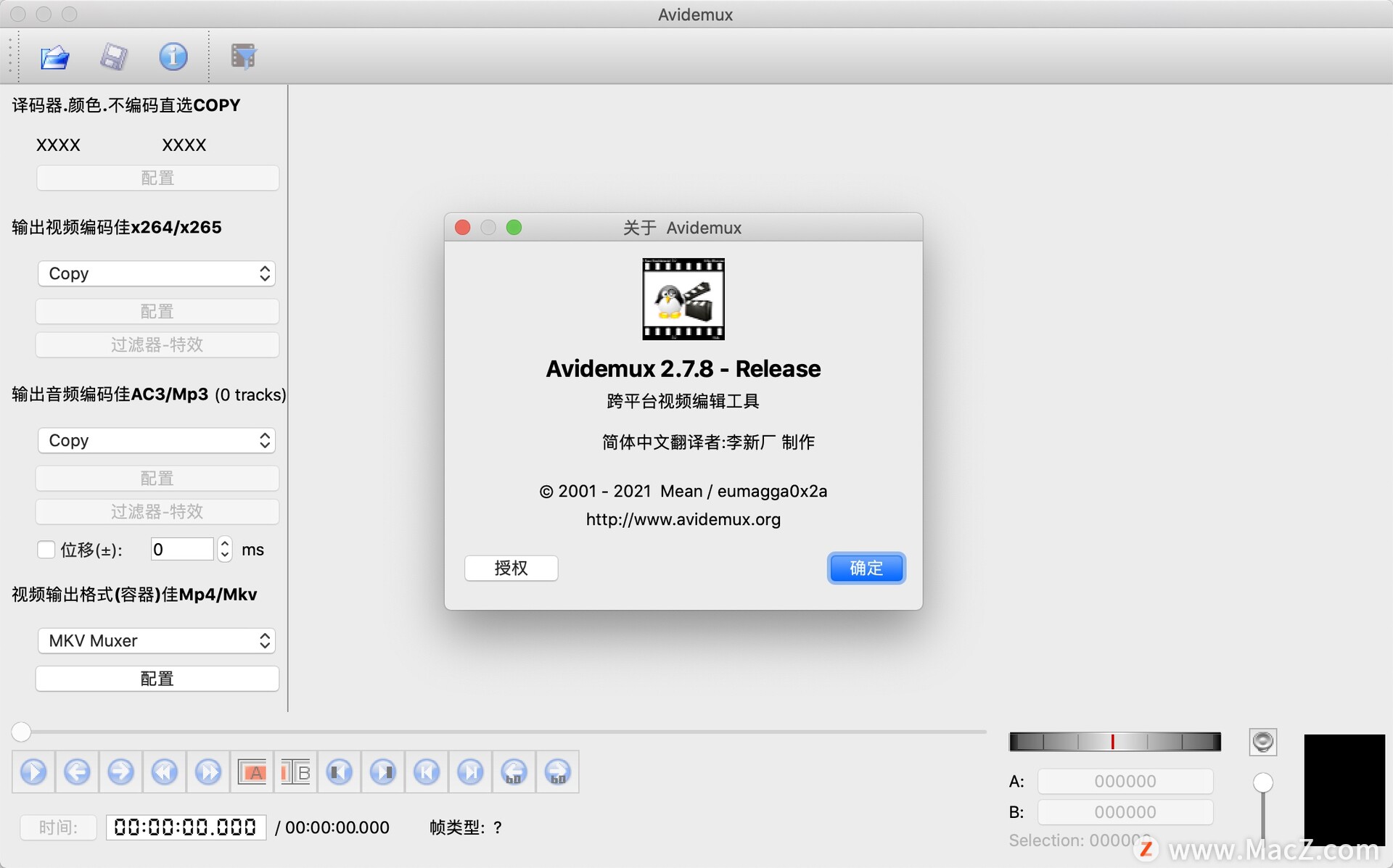Viewport: 1393px width, 868px height.
Task: Click the Selection: 000000 status text
Action: (1079, 840)
